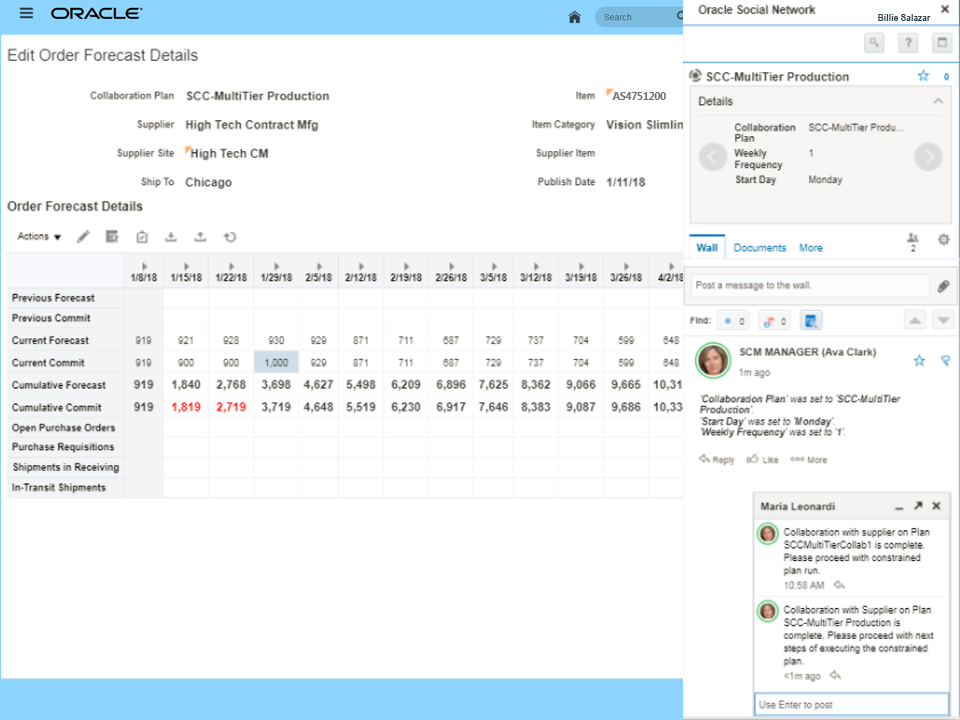Viewport: 960px width, 720px height.
Task: Open the hamburger navigation menu
Action: click(x=26, y=13)
